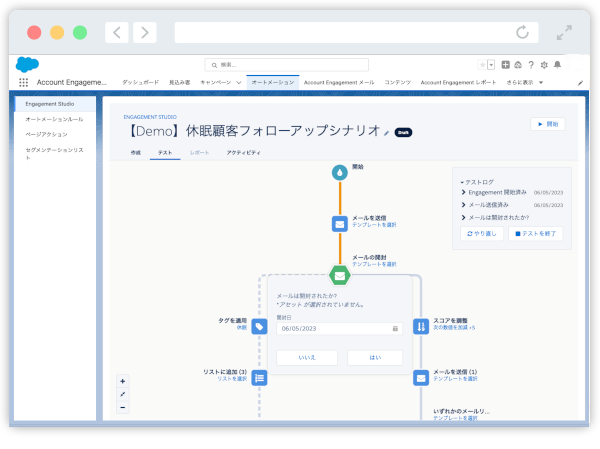Image resolution: width=600 pixels, height=449 pixels.
Task: Open the コンテンツ nav tab
Action: (x=398, y=82)
